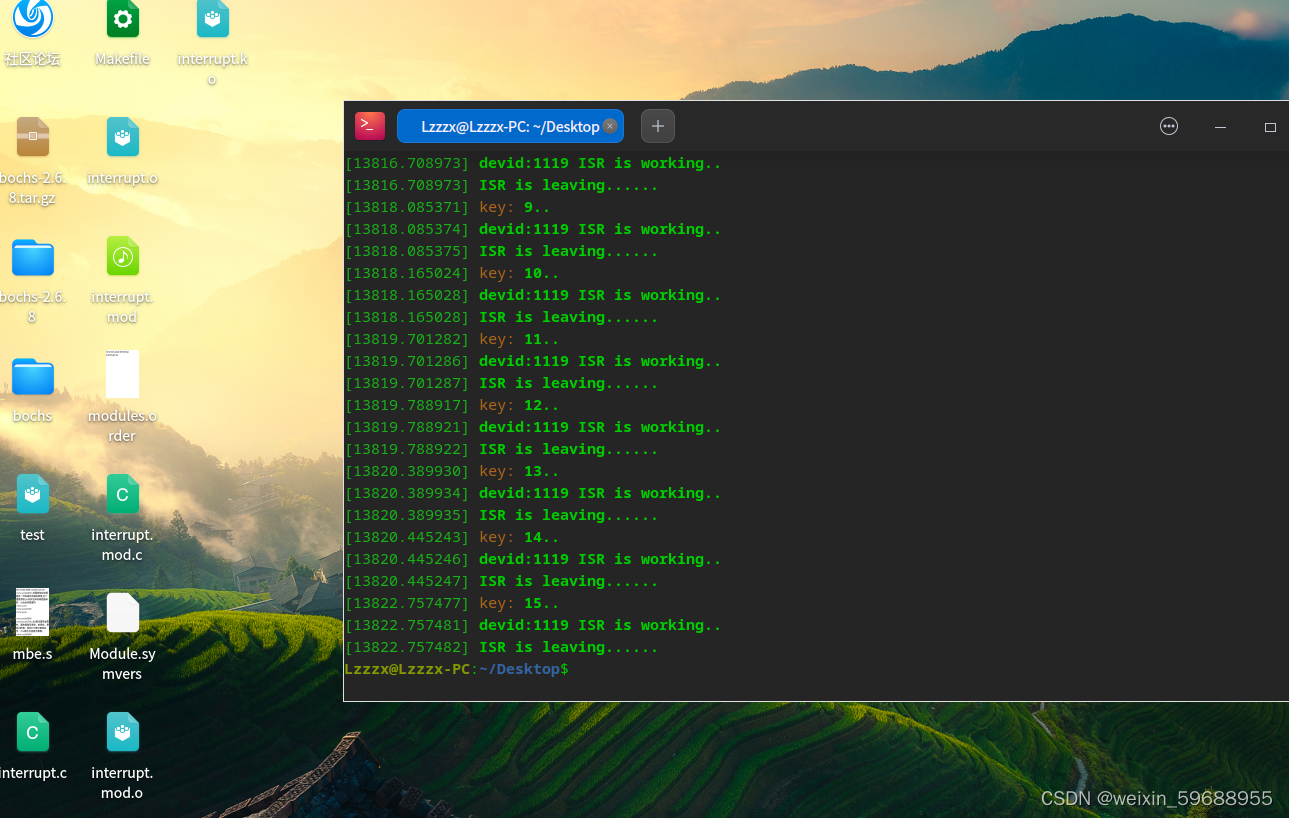This screenshot has width=1289, height=818.
Task: Select the mbe.s file icon
Action: click(x=32, y=612)
